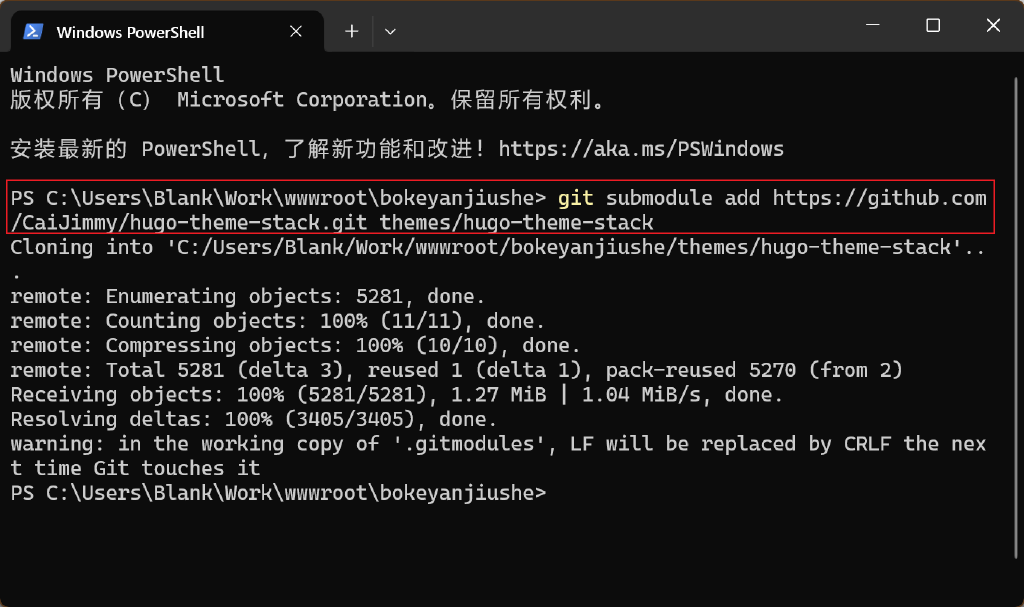Close the Windows PowerShell tab
The width and height of the screenshot is (1024, 607).
pyautogui.click(x=295, y=31)
